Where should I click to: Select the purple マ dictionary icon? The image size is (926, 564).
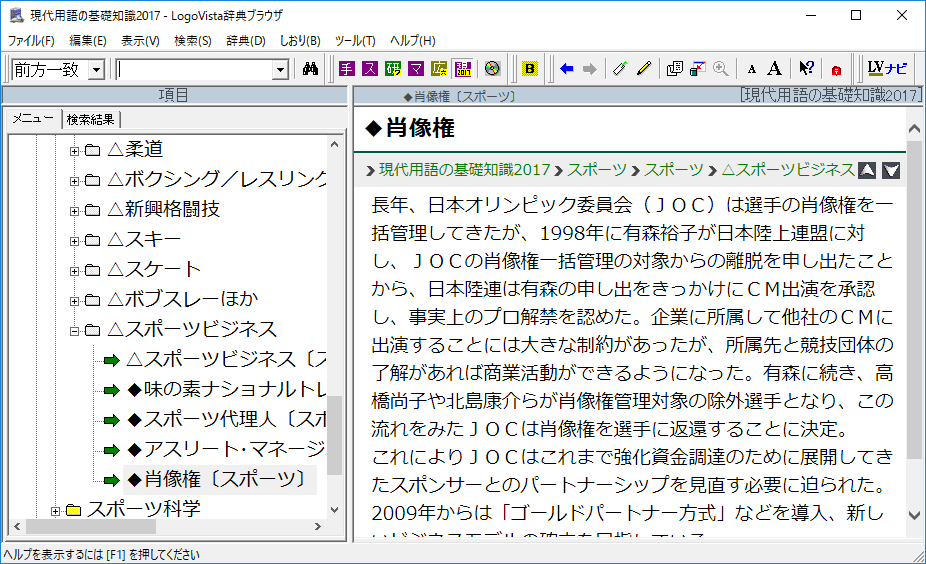(x=416, y=69)
